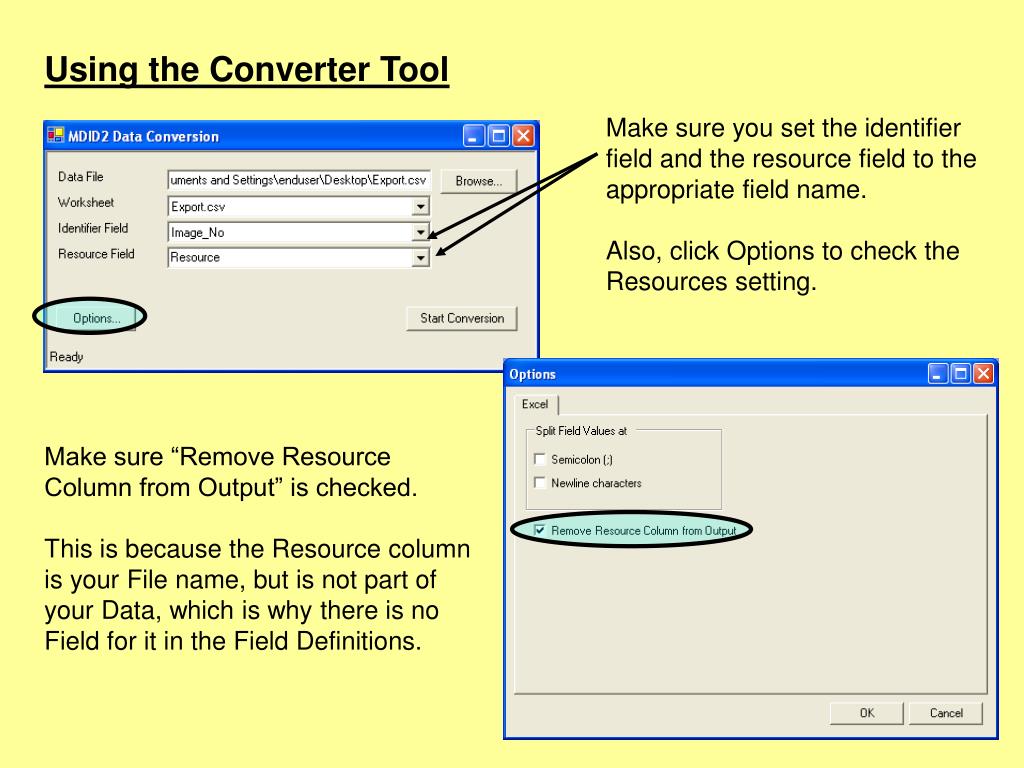Click the Worksheet label
This screenshot has height=768, width=1024.
(x=86, y=202)
